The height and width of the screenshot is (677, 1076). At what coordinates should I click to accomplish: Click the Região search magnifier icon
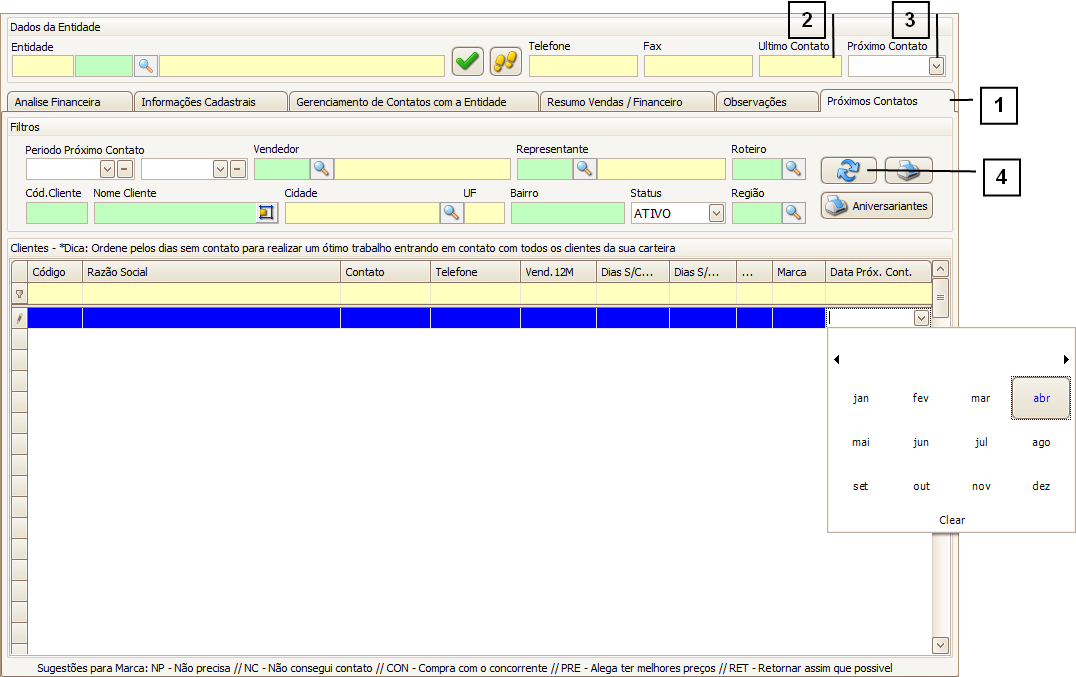point(794,212)
